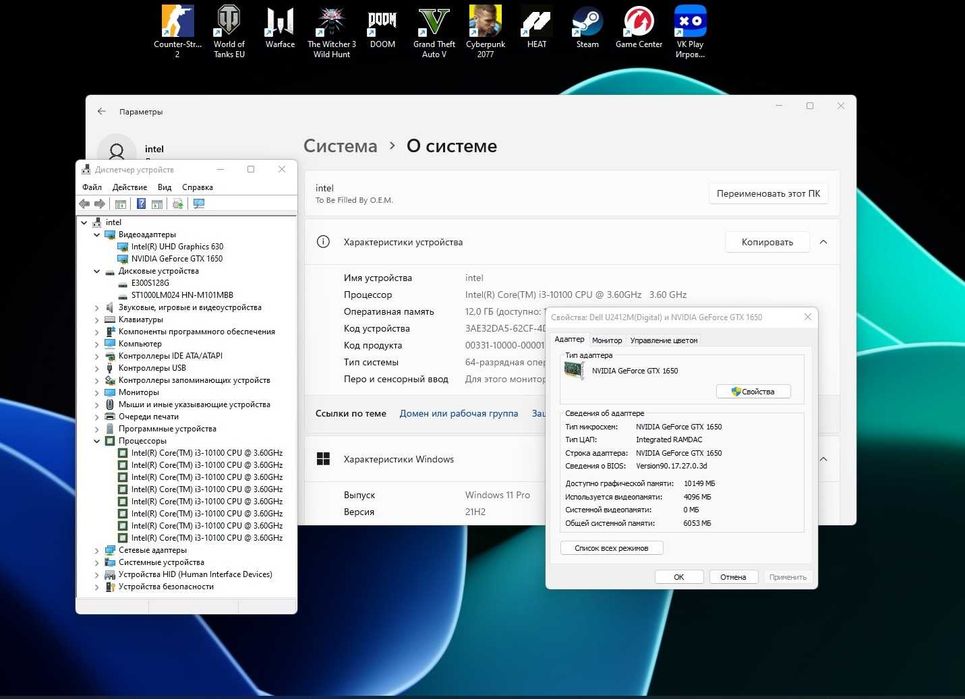This screenshot has width=965, height=699.
Task: Open the Вид menu
Action: (x=164, y=187)
